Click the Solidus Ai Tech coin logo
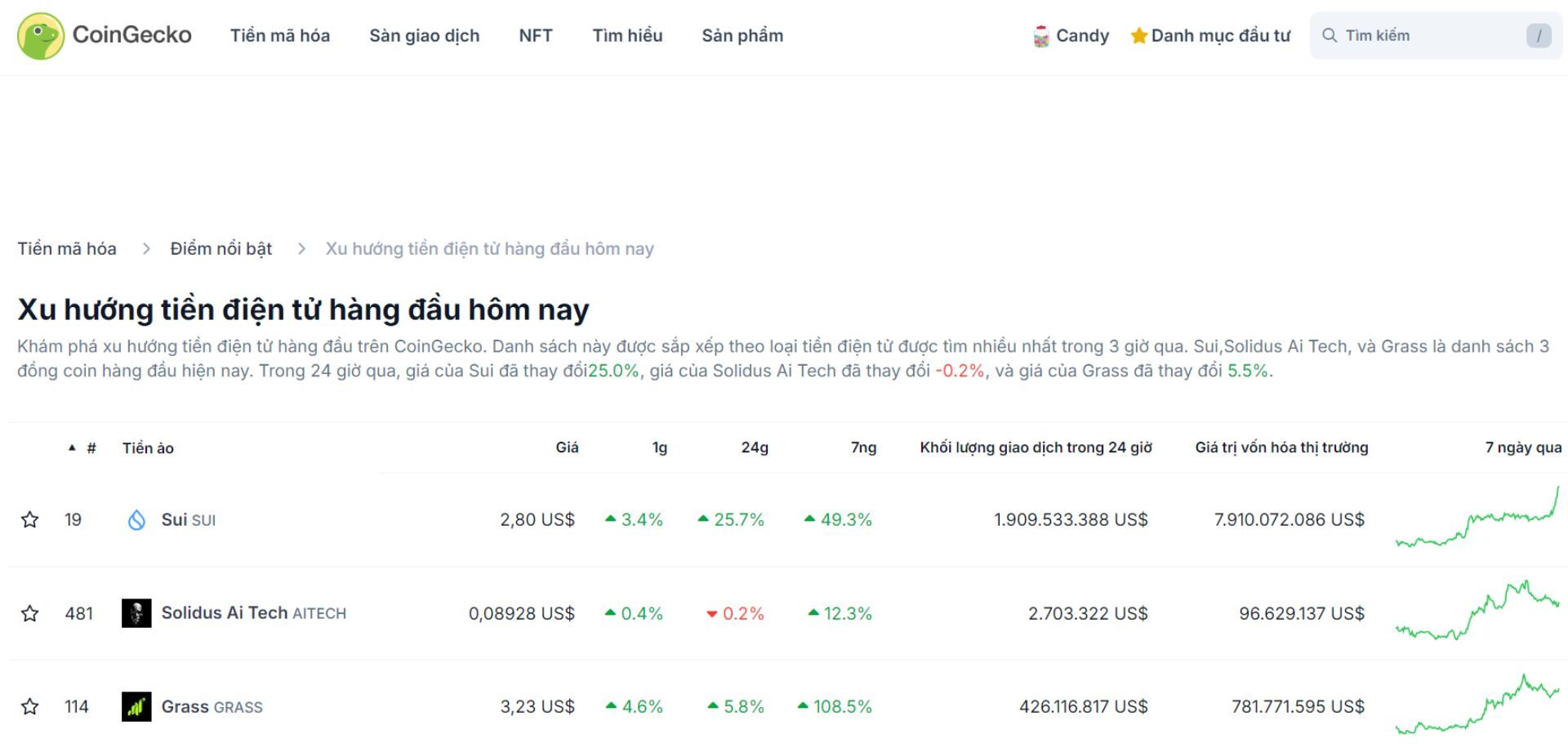1568x752 pixels. coord(137,613)
